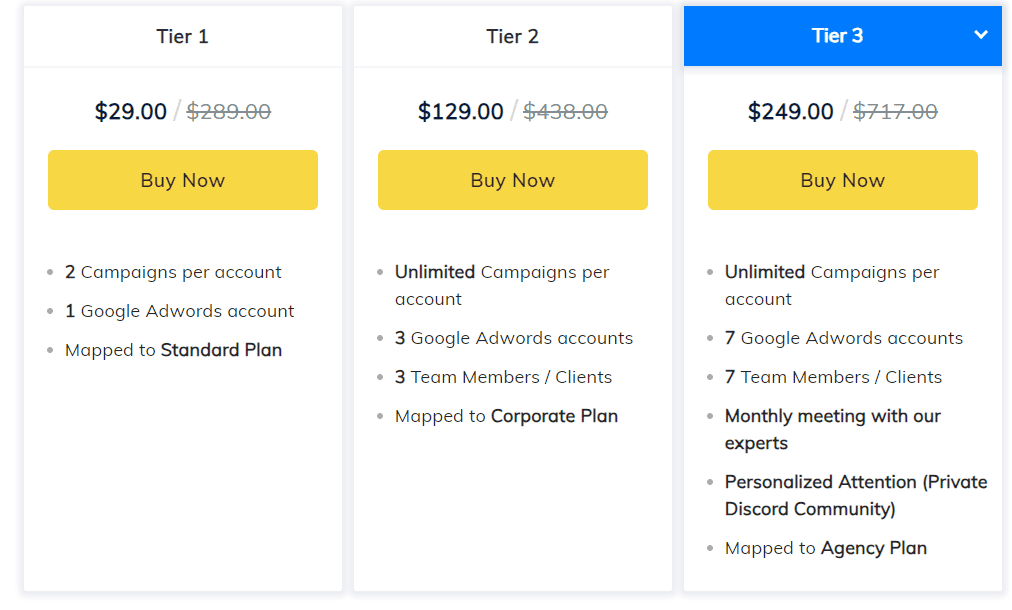Click the 3 Google Adwords accounts item
1012x610 pixels.
coord(514,338)
